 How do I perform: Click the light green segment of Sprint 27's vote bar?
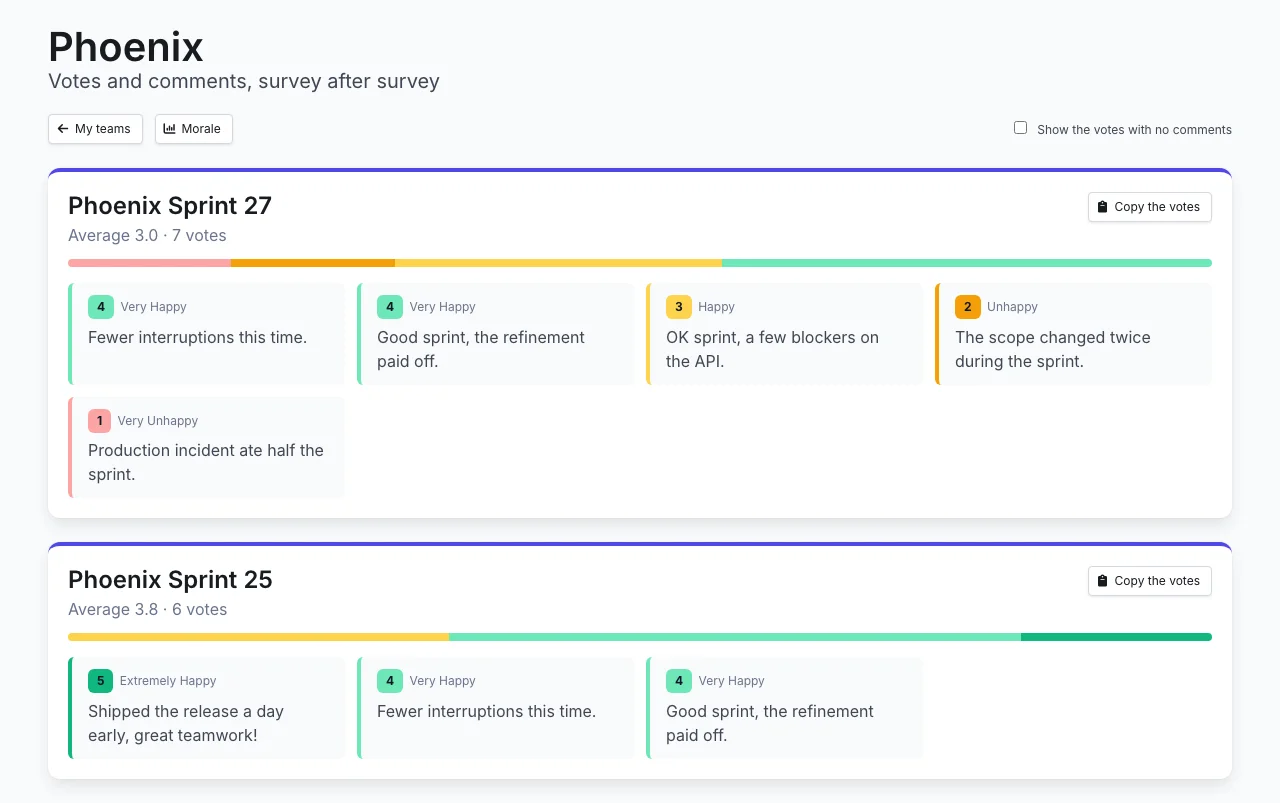[x=967, y=263]
